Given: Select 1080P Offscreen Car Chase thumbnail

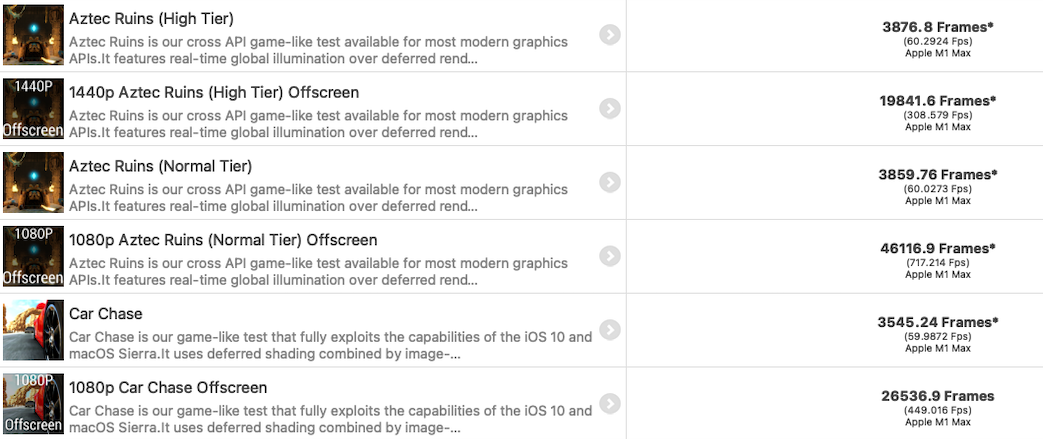Looking at the screenshot, I should point(33,404).
